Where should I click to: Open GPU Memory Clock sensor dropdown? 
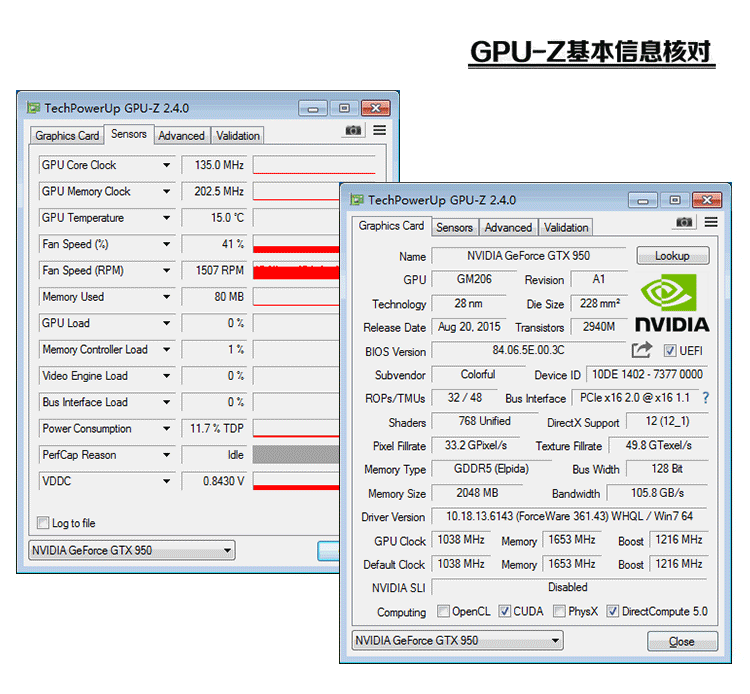pos(166,191)
